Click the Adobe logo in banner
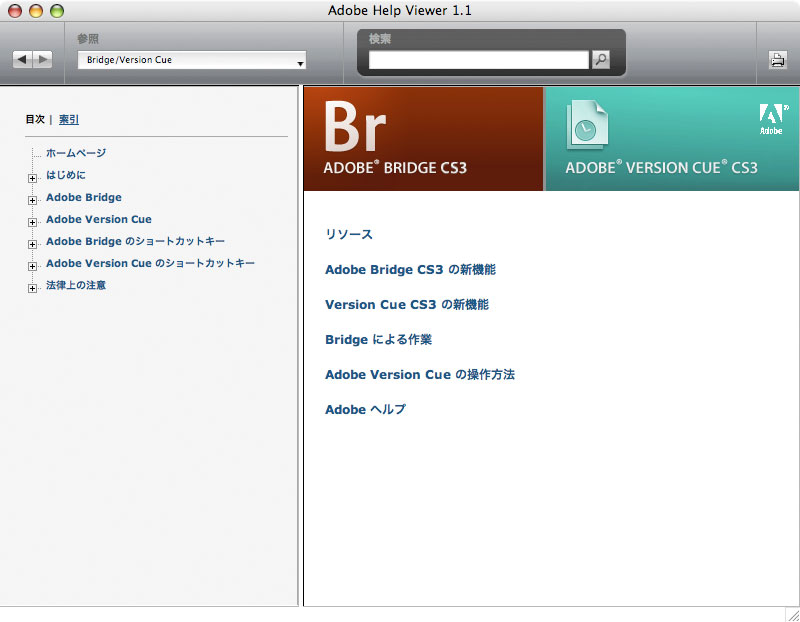This screenshot has height=622, width=800. coord(772,119)
